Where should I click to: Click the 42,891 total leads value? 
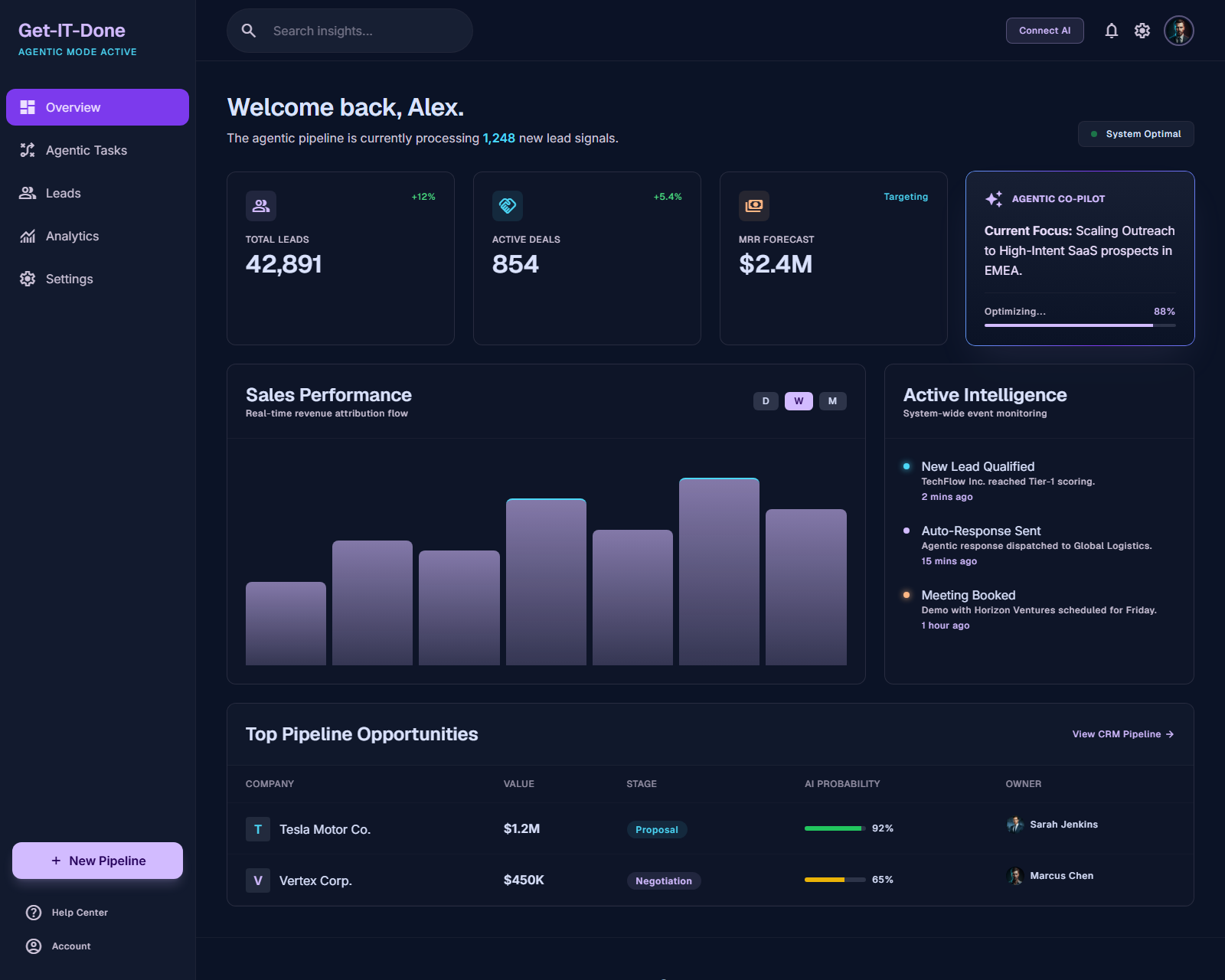(283, 264)
